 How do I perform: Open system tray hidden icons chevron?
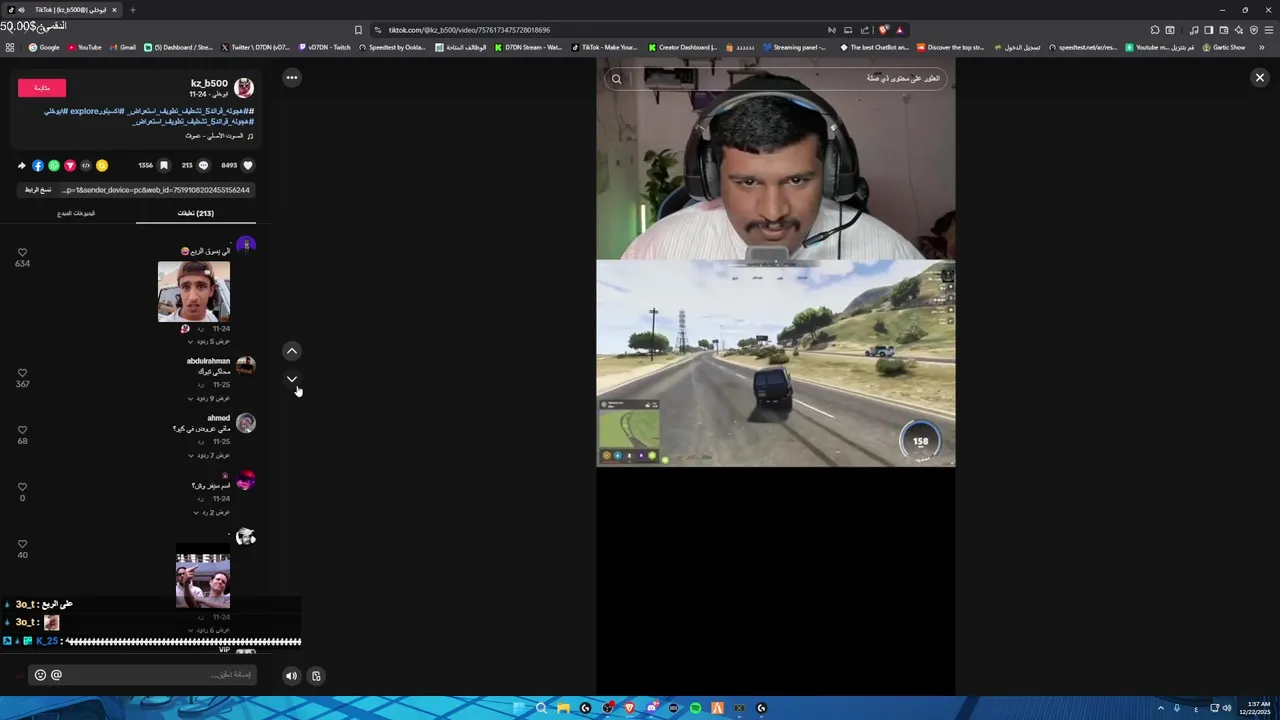point(1160,708)
